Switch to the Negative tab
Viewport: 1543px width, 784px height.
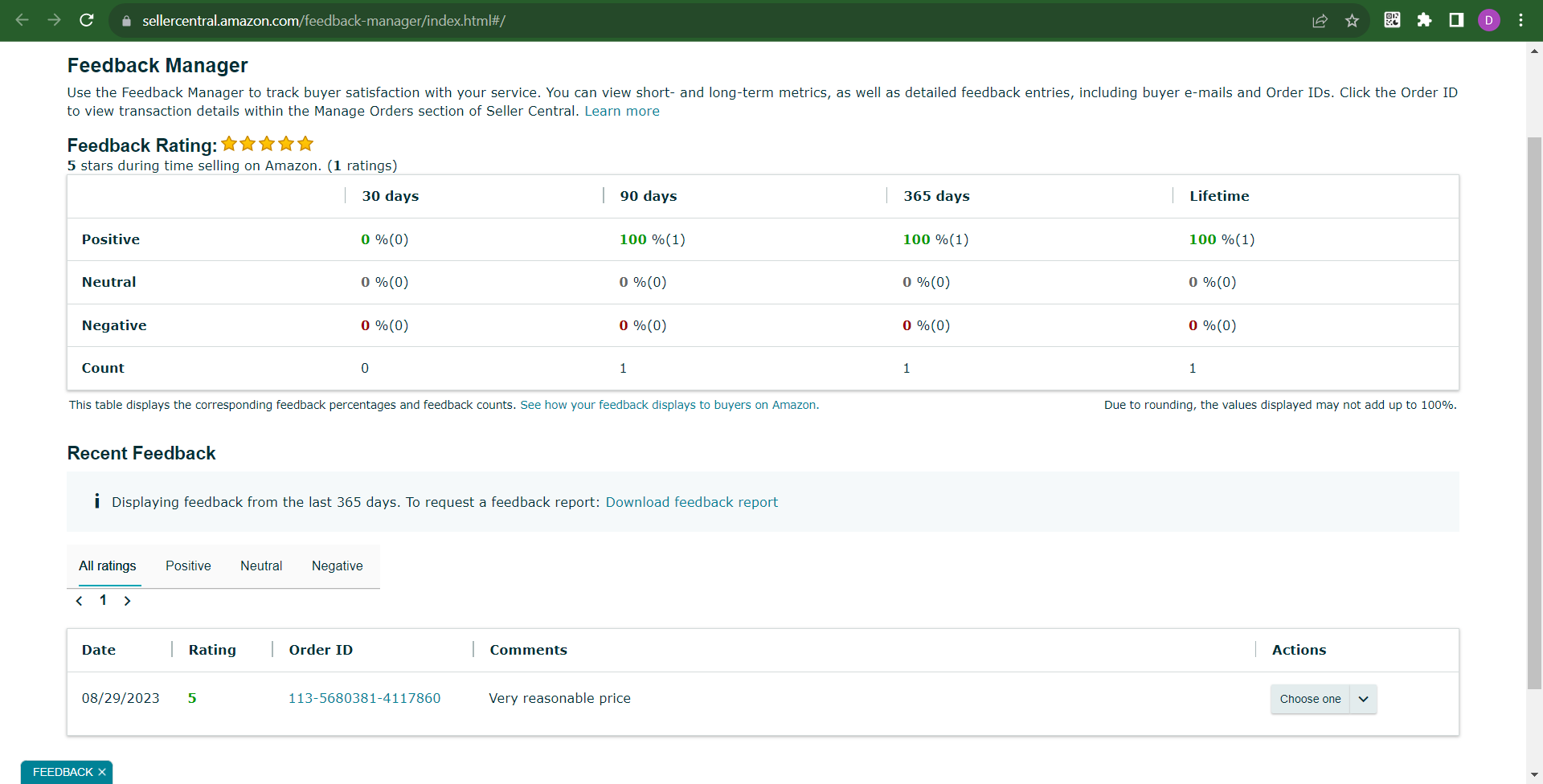[x=338, y=566]
